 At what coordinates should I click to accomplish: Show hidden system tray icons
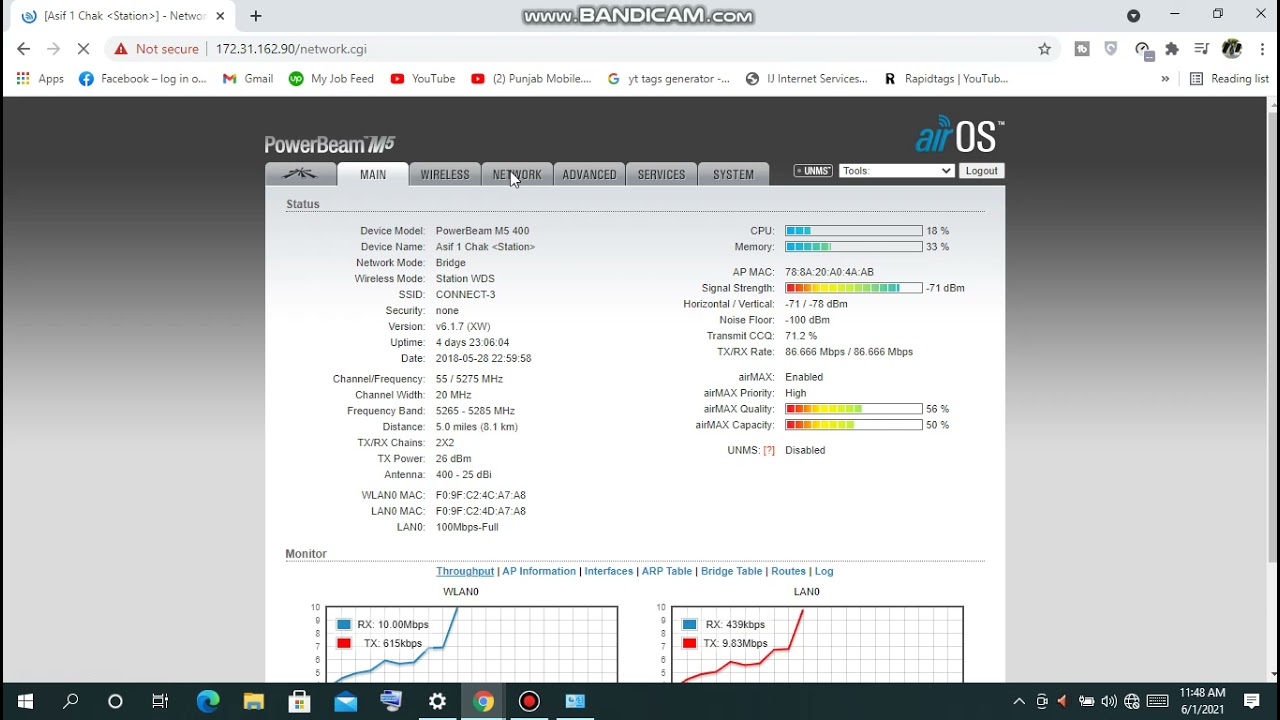(x=1019, y=701)
